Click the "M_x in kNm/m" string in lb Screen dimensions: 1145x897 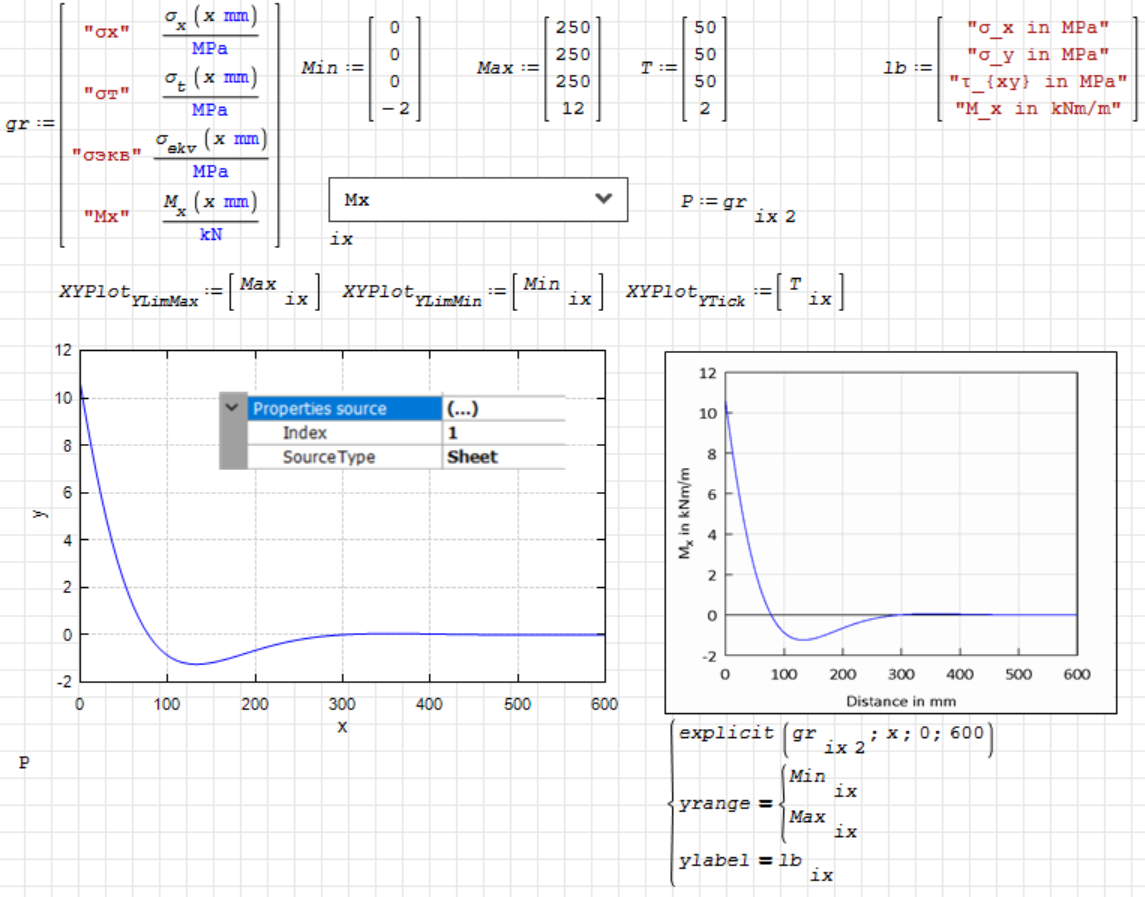[1037, 108]
